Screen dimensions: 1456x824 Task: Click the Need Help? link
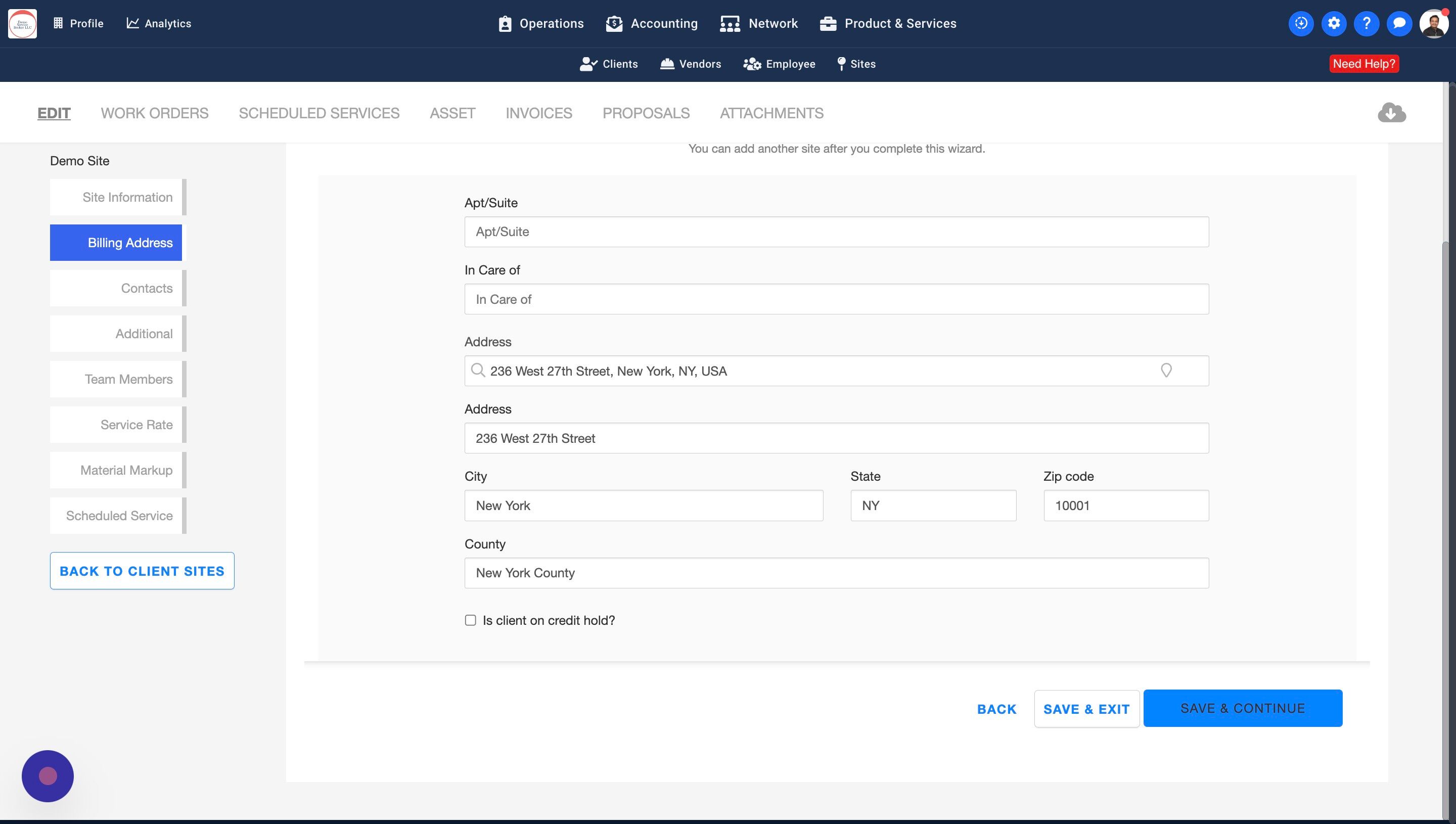1364,63
